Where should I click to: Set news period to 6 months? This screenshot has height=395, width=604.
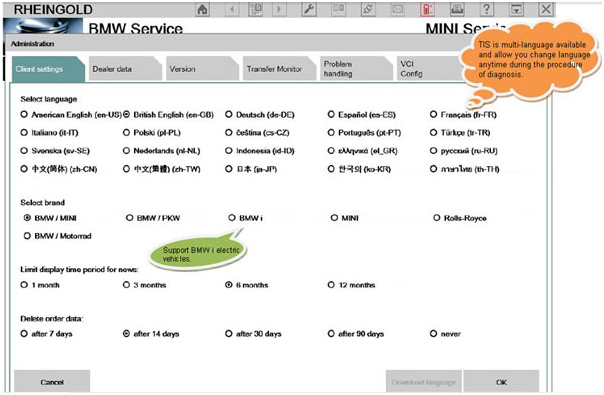229,285
